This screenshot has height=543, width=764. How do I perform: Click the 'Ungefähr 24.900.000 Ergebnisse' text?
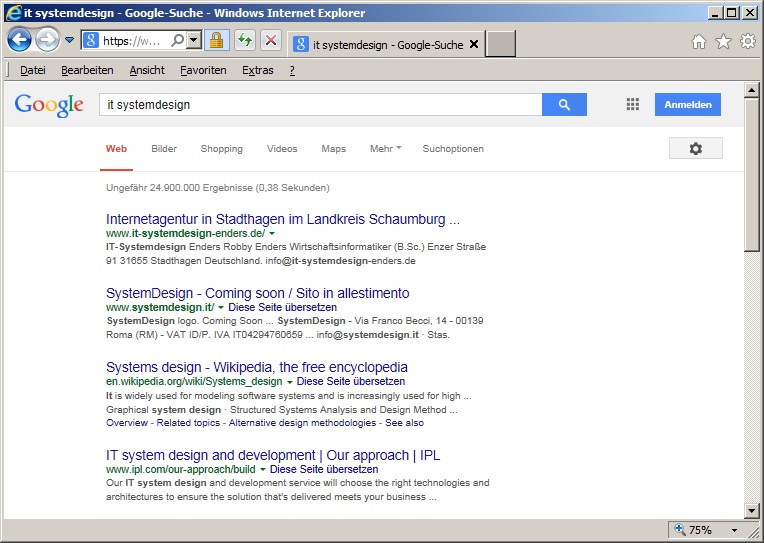click(x=217, y=188)
